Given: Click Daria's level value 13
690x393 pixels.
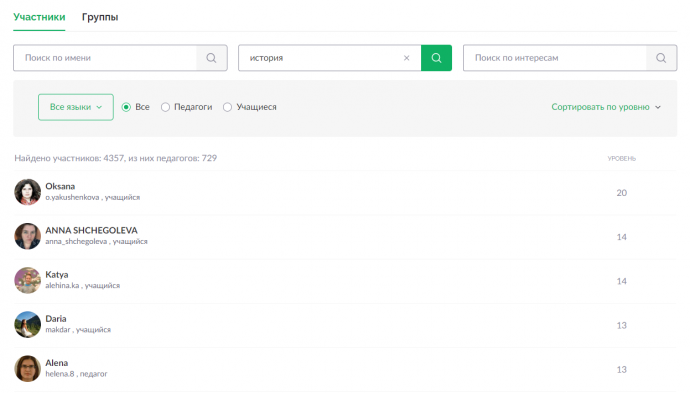Looking at the screenshot, I should click(621, 325).
